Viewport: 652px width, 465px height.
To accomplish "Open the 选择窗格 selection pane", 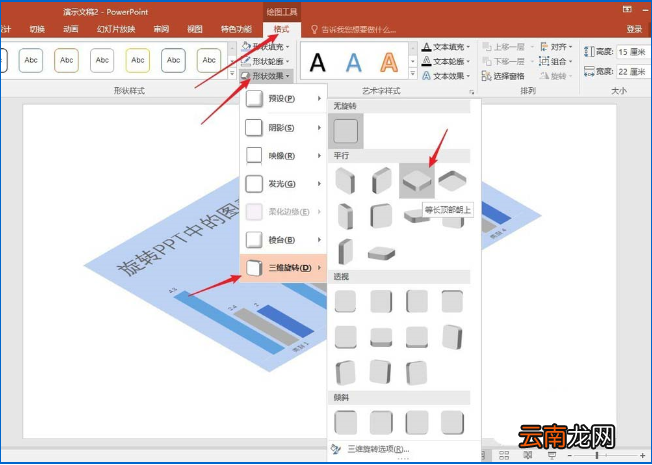I will [x=503, y=76].
